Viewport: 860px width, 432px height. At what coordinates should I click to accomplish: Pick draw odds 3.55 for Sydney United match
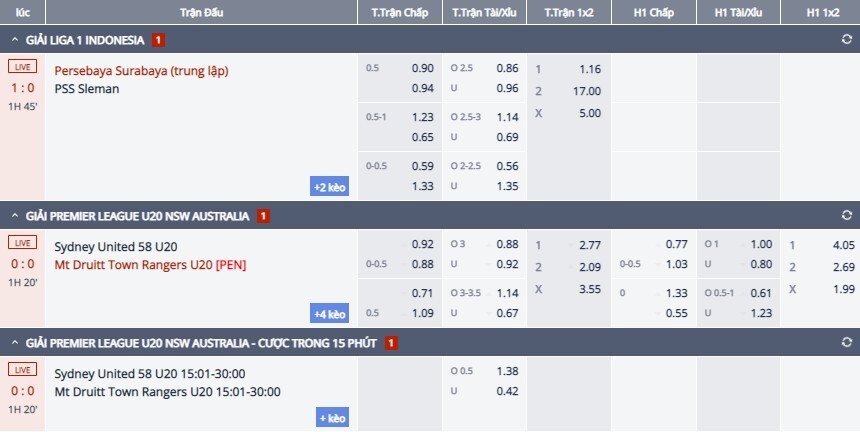click(x=590, y=287)
